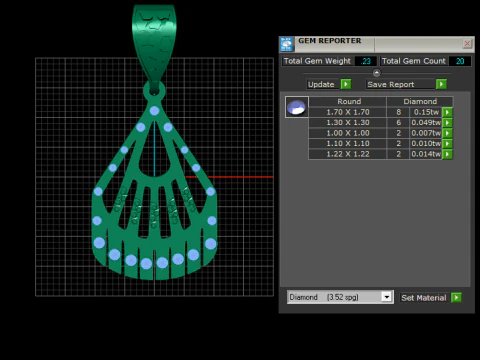Click green arrow for 1.10 X 1.10 row
This screenshot has width=480, height=360.
tap(447, 144)
